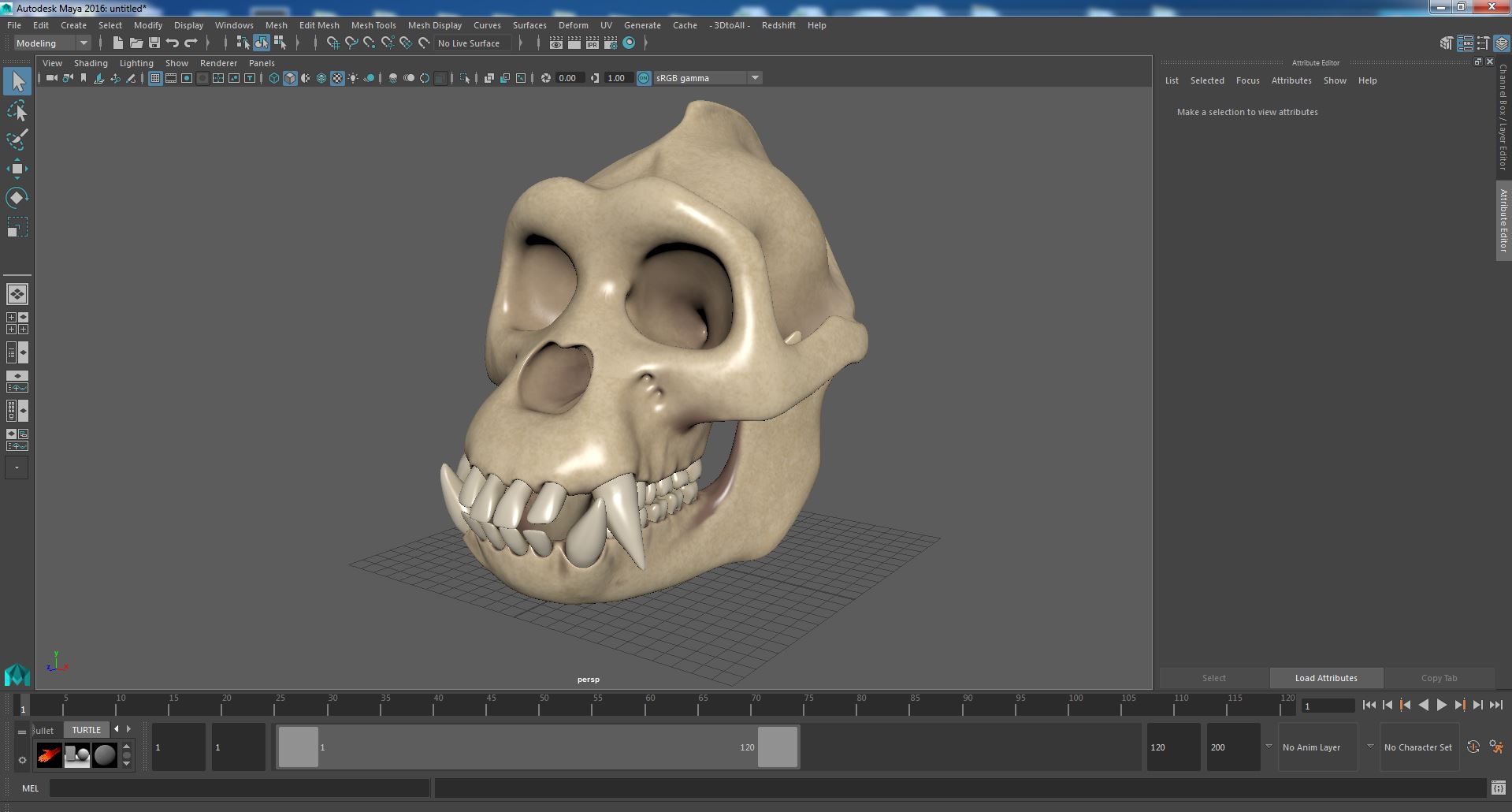Open the Modeling menu set dropdown
The image size is (1512, 812).
pyautogui.click(x=52, y=43)
